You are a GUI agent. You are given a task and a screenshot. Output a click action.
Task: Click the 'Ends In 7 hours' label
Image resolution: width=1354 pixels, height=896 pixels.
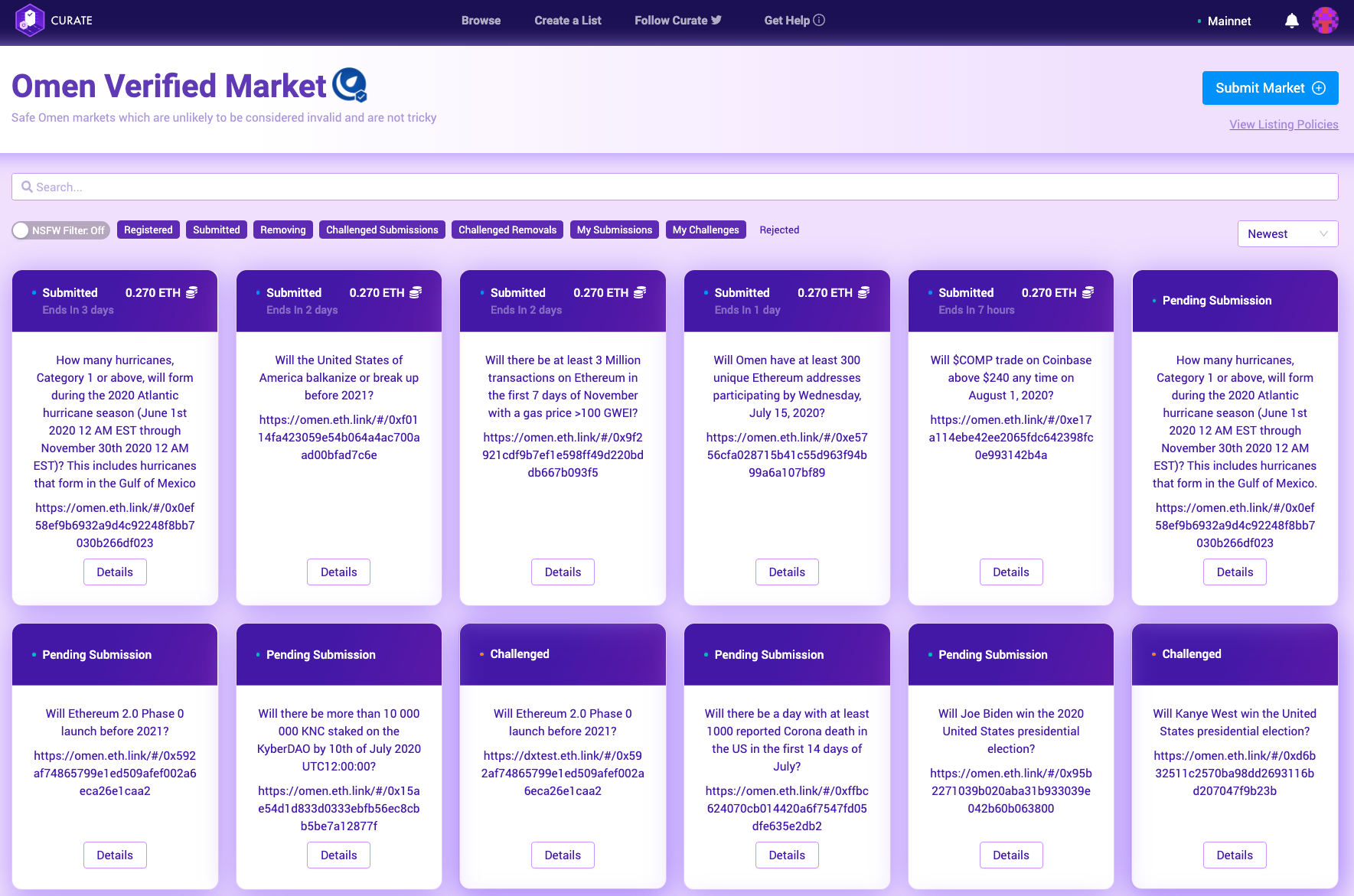(x=977, y=310)
